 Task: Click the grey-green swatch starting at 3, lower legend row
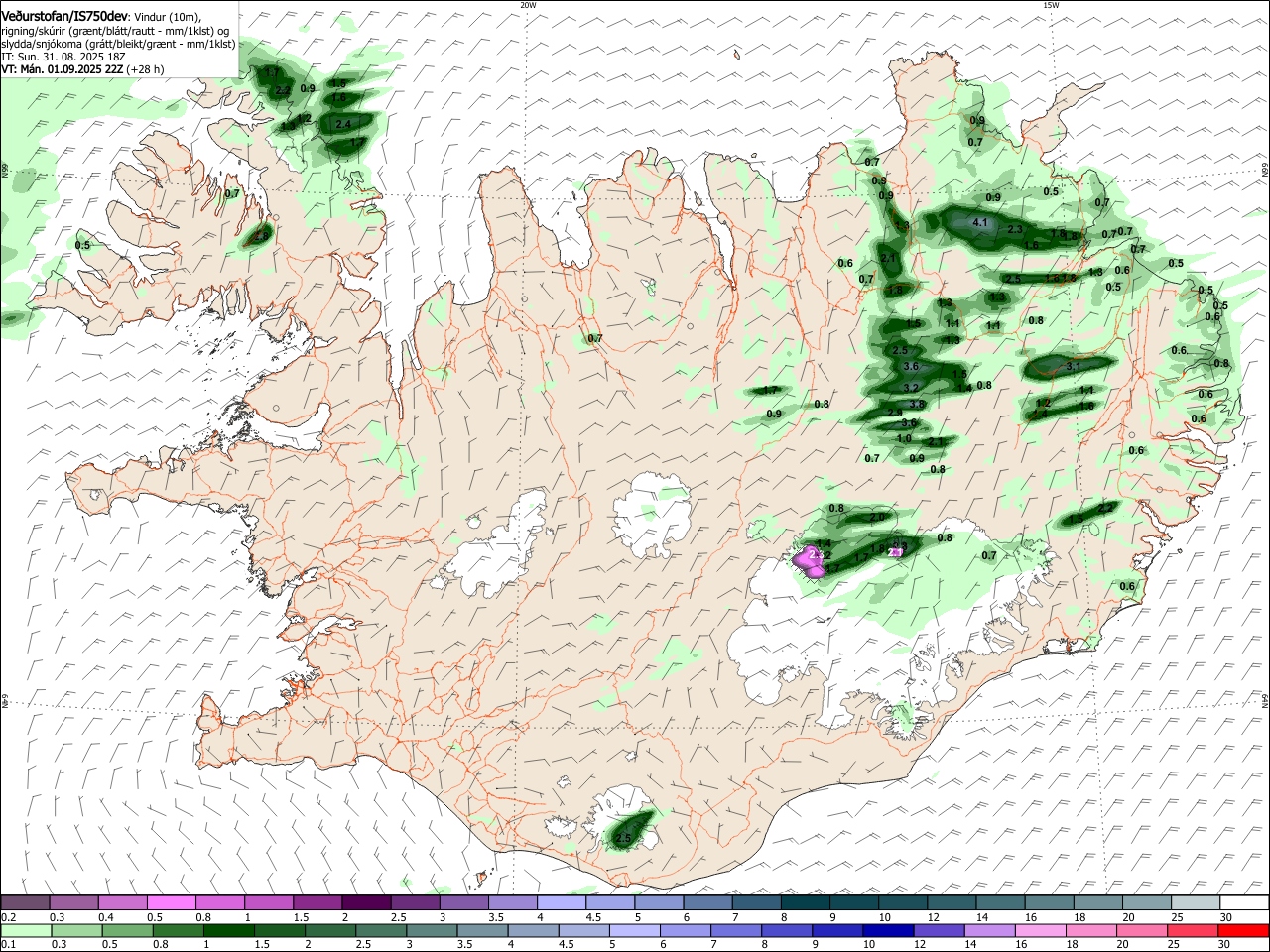(432, 930)
